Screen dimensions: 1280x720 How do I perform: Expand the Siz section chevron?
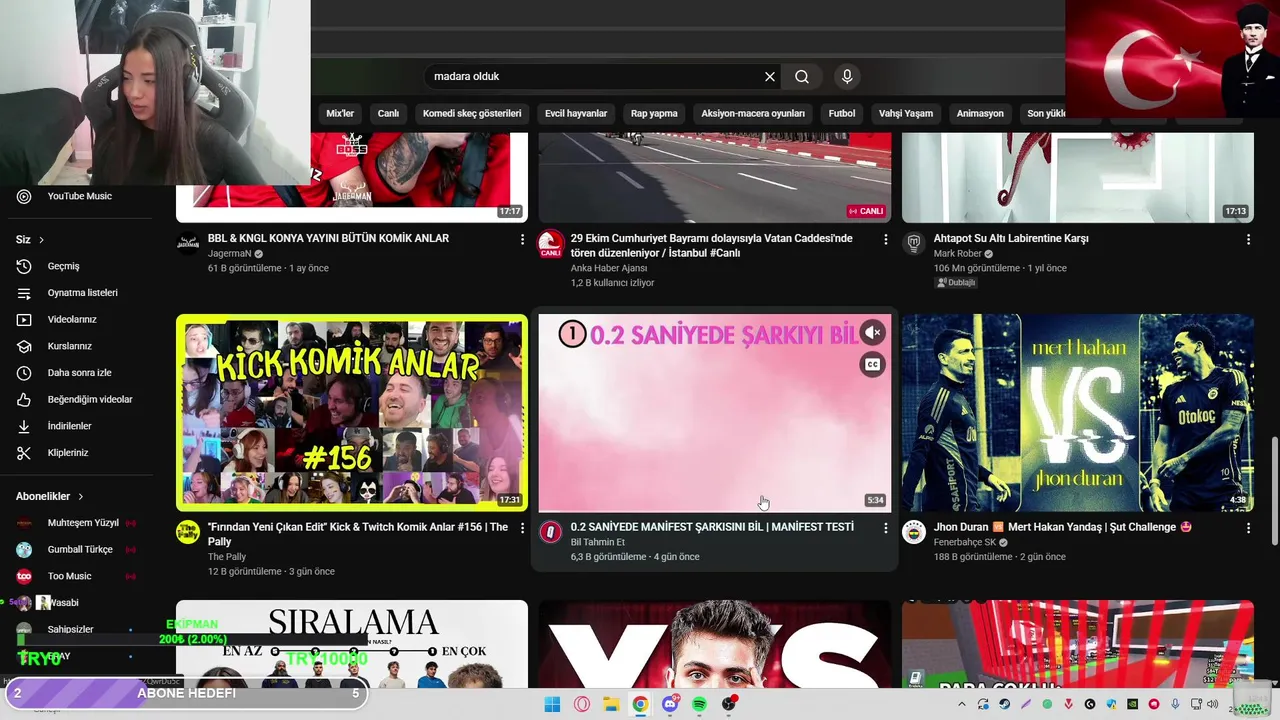pyautogui.click(x=41, y=240)
